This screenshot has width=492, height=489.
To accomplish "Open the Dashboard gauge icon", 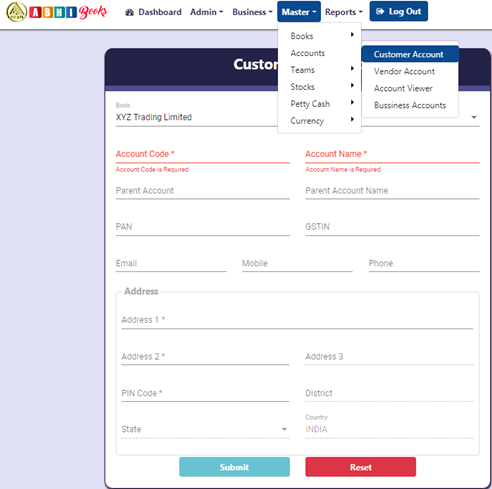I will 129,12.
